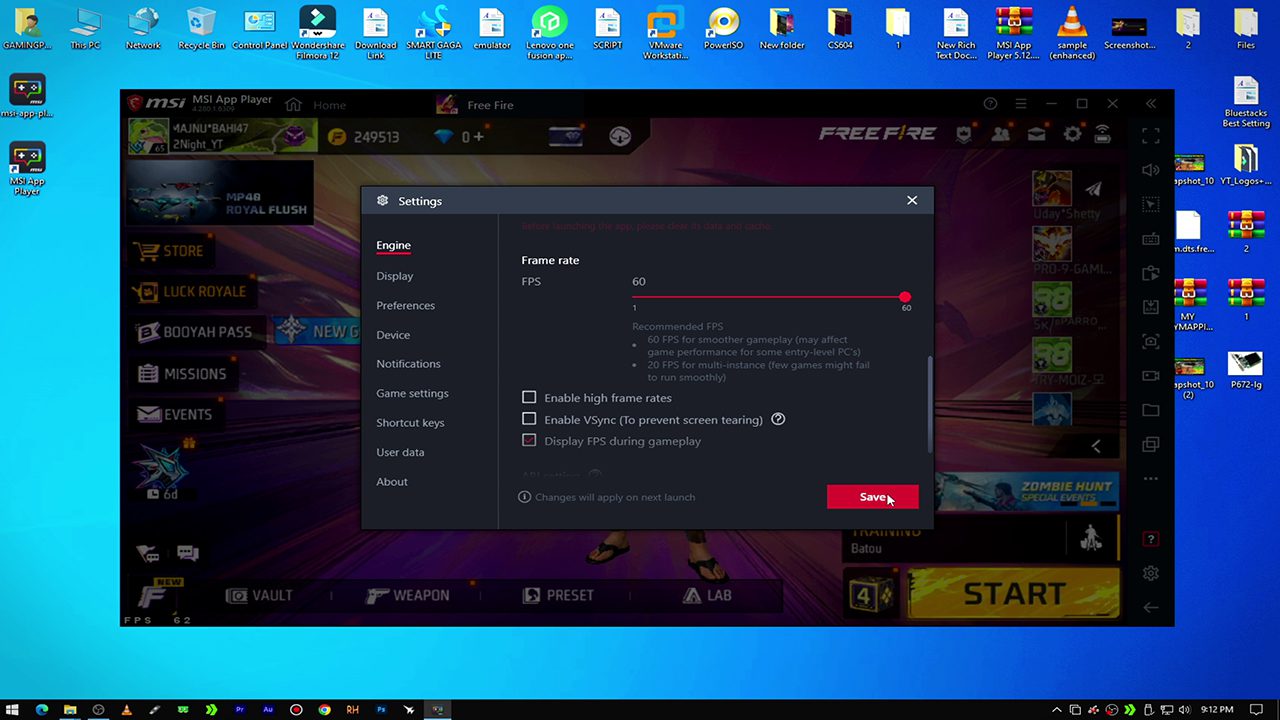Click the taskbar clock showing 9:12 PM

click(x=1217, y=709)
